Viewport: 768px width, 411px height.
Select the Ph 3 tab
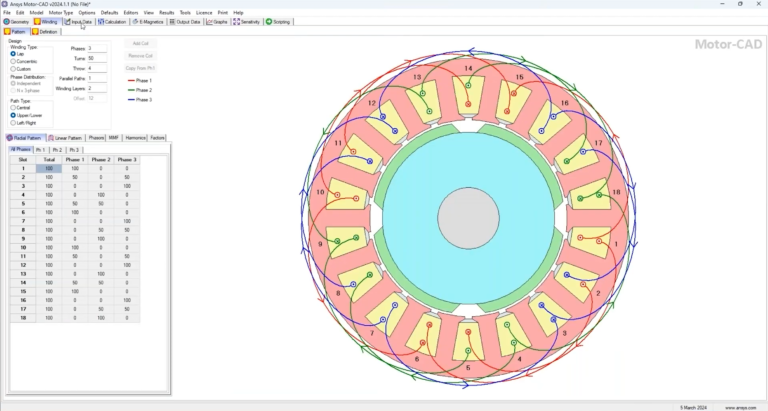tap(74, 149)
